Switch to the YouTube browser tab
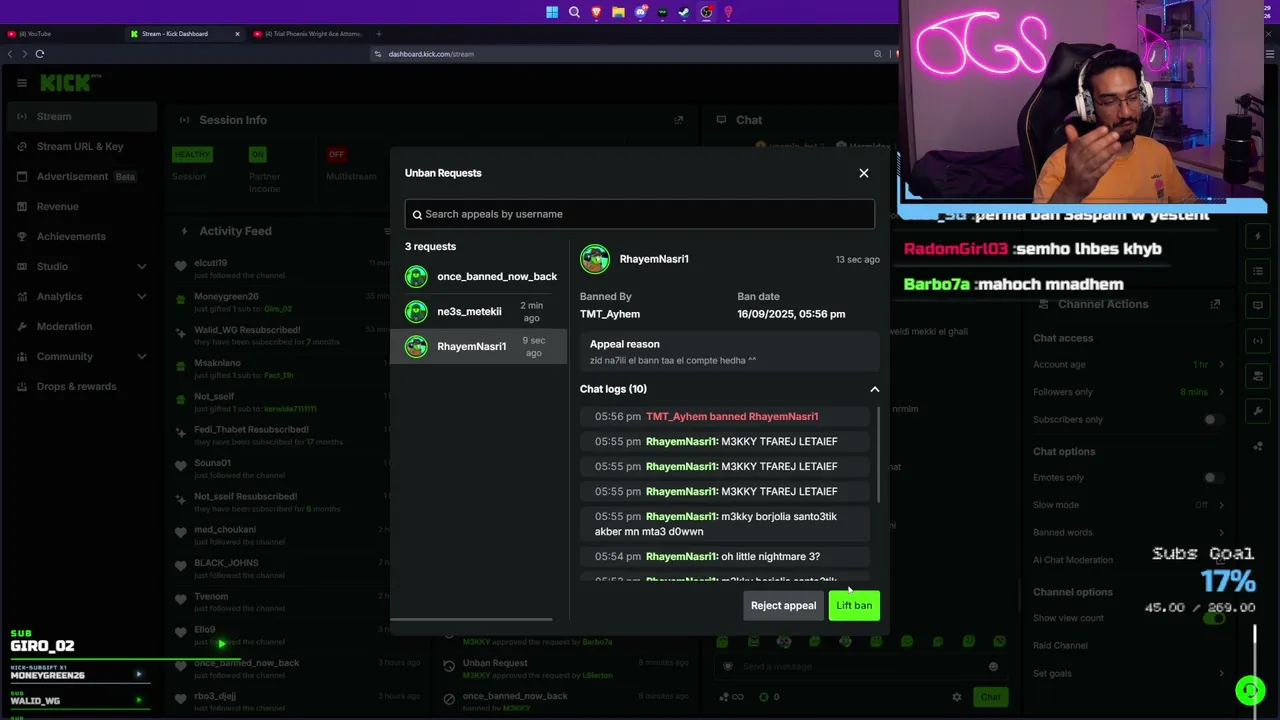The image size is (1280, 720). 62,34
